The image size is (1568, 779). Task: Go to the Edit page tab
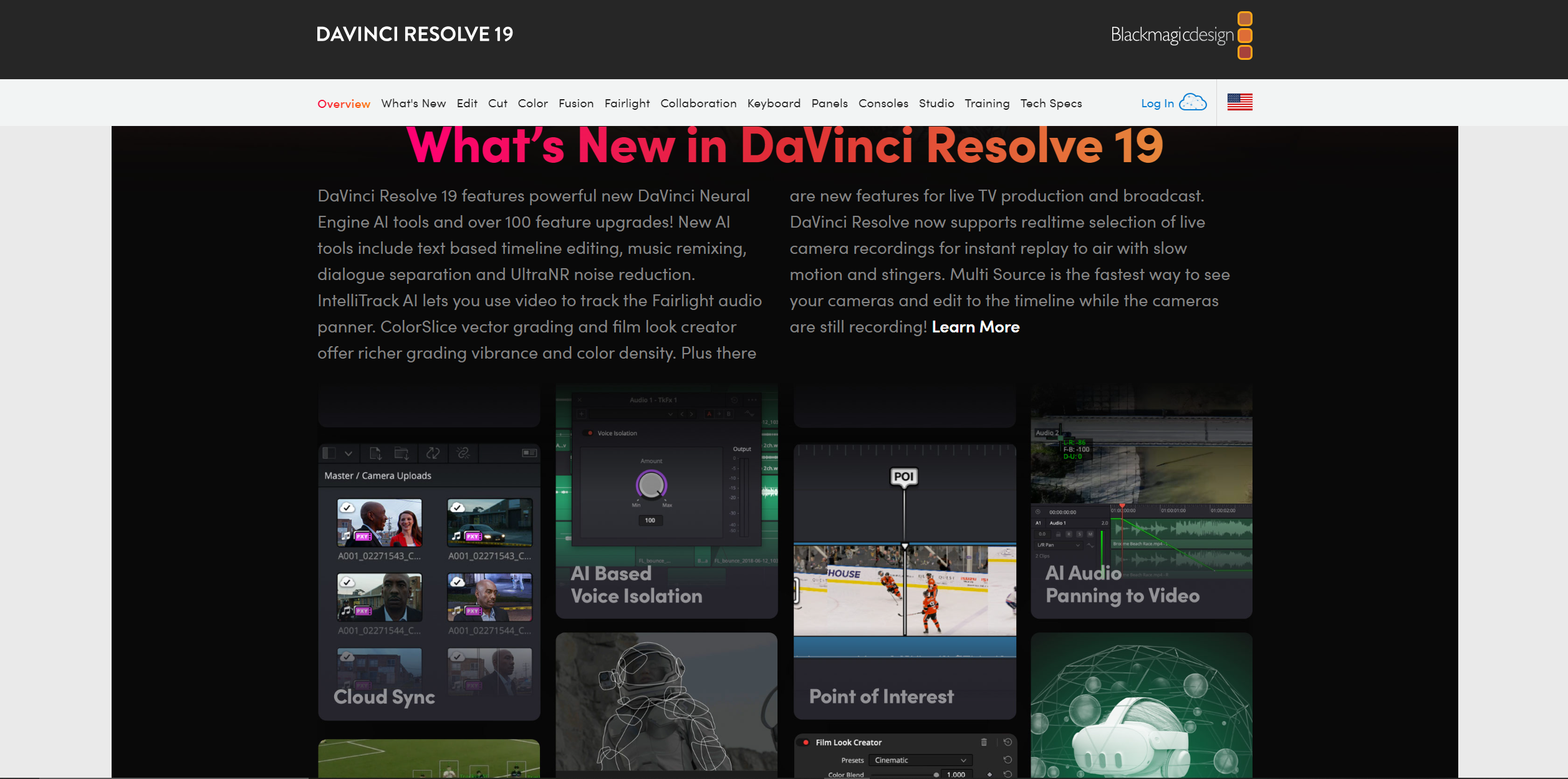pos(467,104)
